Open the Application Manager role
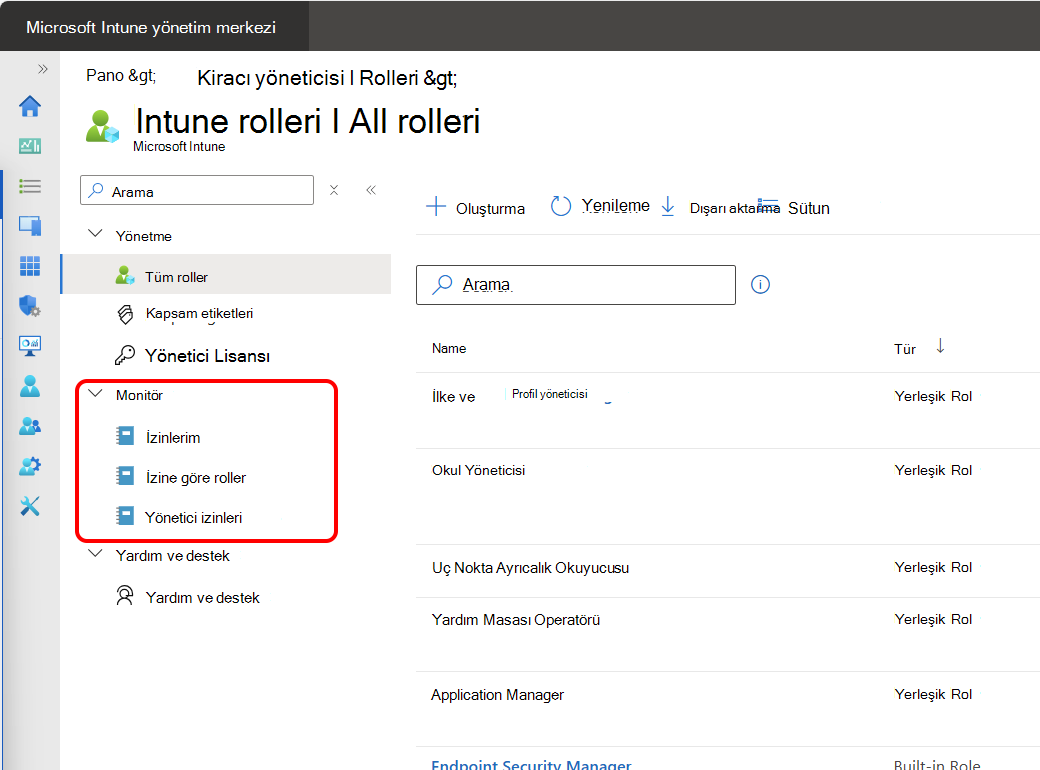1040x770 pixels. [x=497, y=694]
